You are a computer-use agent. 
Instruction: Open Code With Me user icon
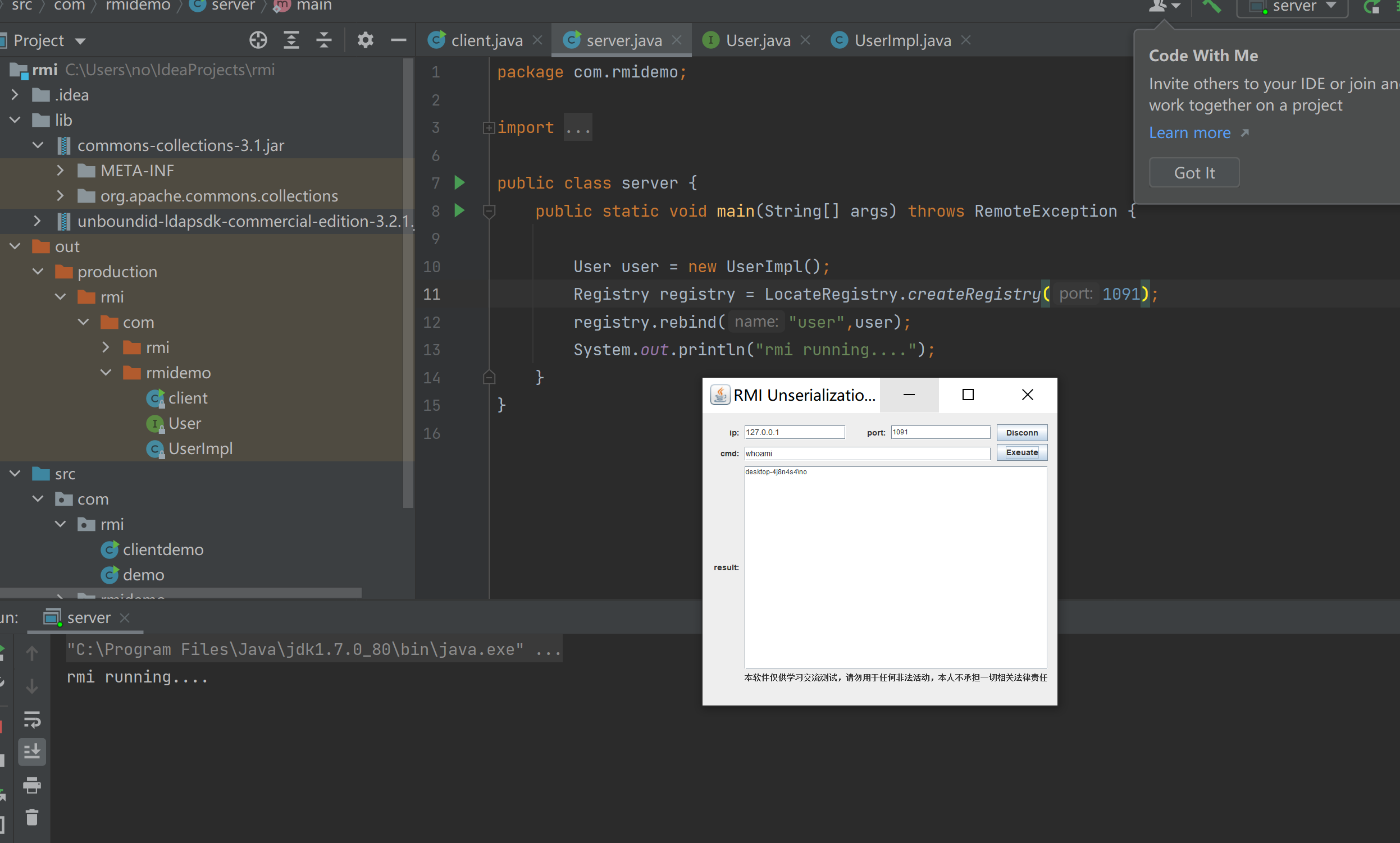tap(1164, 6)
